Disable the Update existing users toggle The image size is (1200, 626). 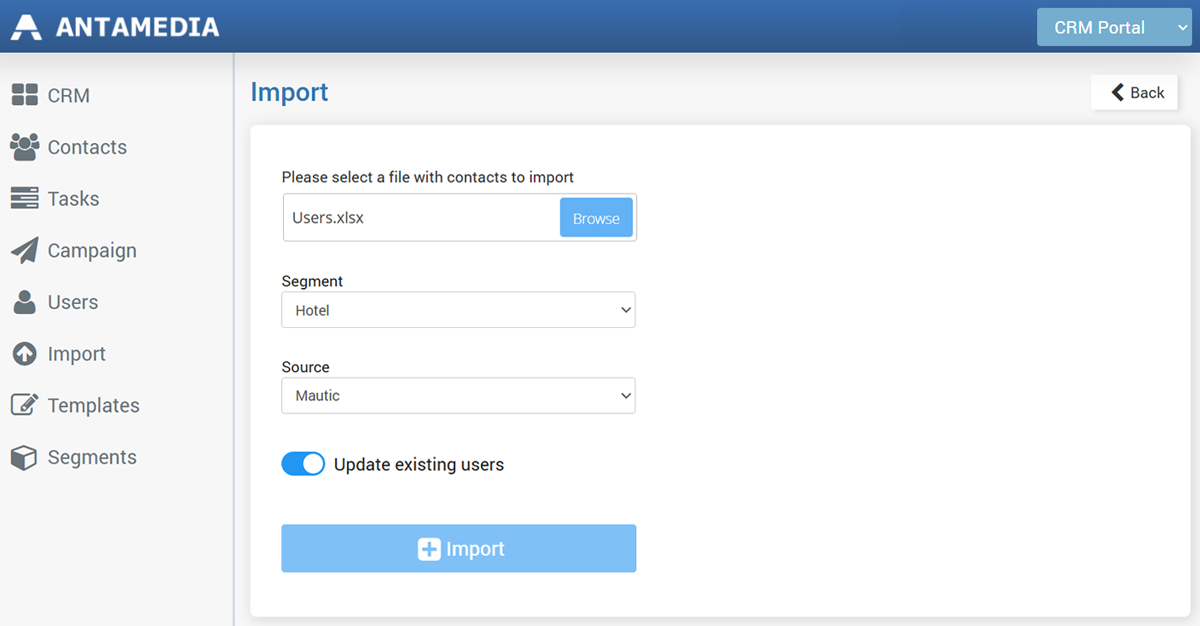(303, 464)
